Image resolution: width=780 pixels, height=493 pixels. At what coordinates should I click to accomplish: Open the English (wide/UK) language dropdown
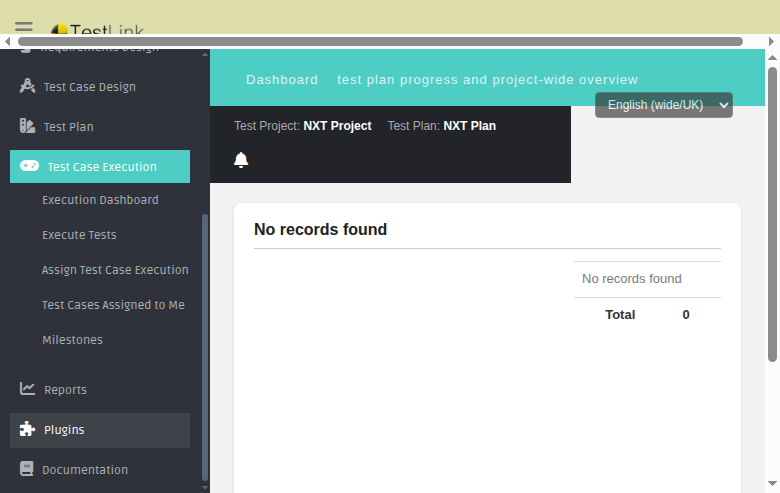[x=664, y=105]
